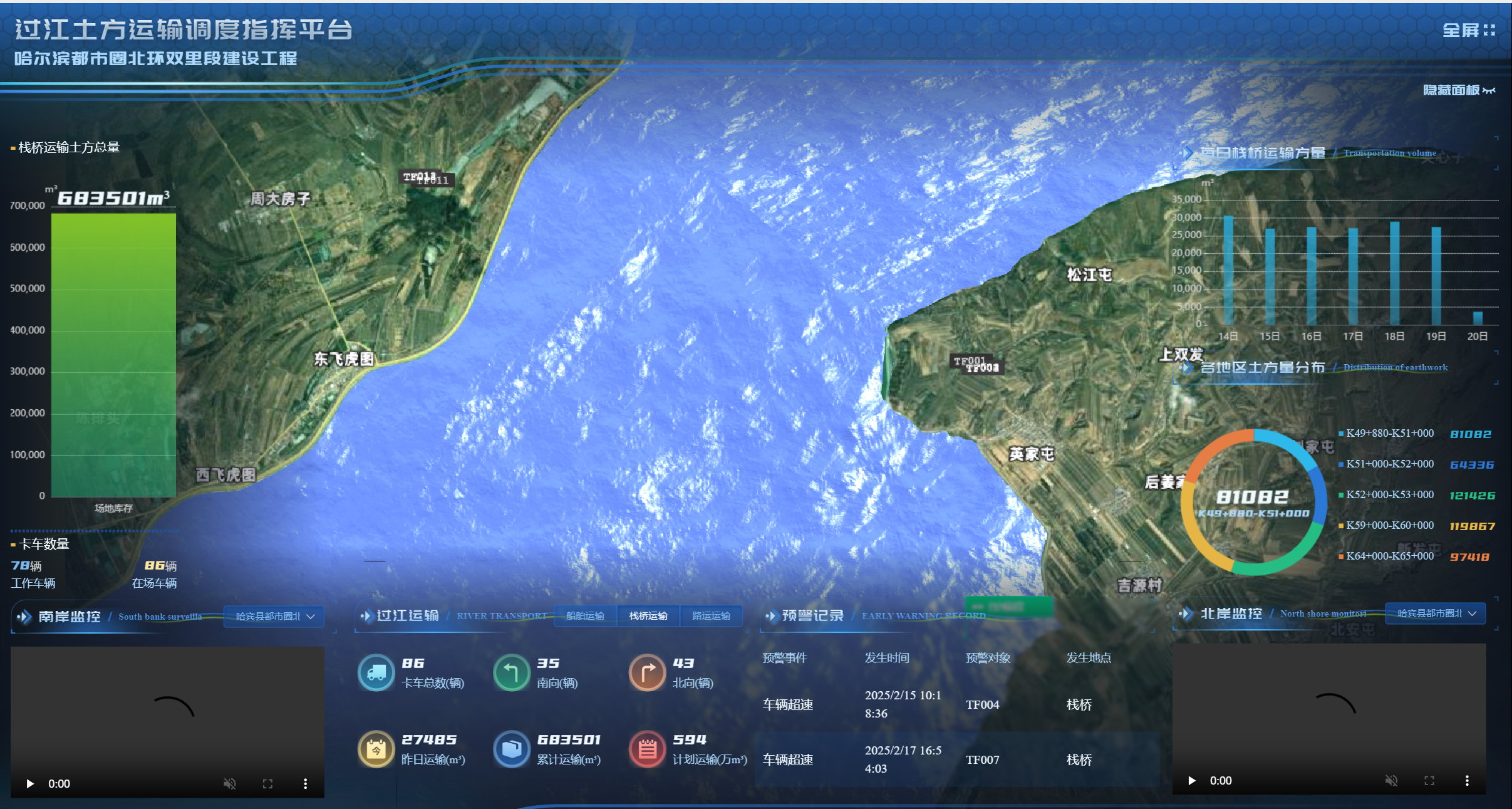This screenshot has height=809, width=1512.
Task: Click the southbound 南向 turn-left icon
Action: coord(511,672)
